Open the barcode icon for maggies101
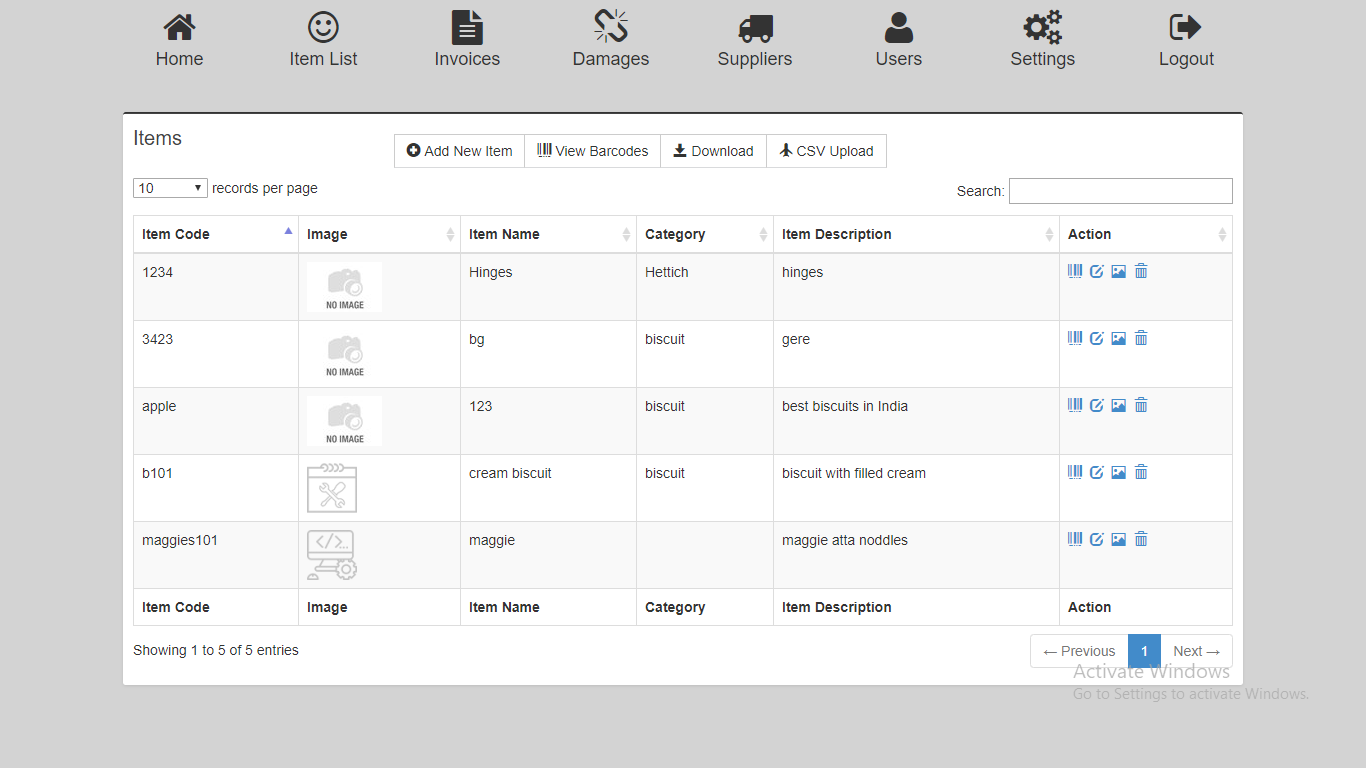 click(x=1075, y=539)
